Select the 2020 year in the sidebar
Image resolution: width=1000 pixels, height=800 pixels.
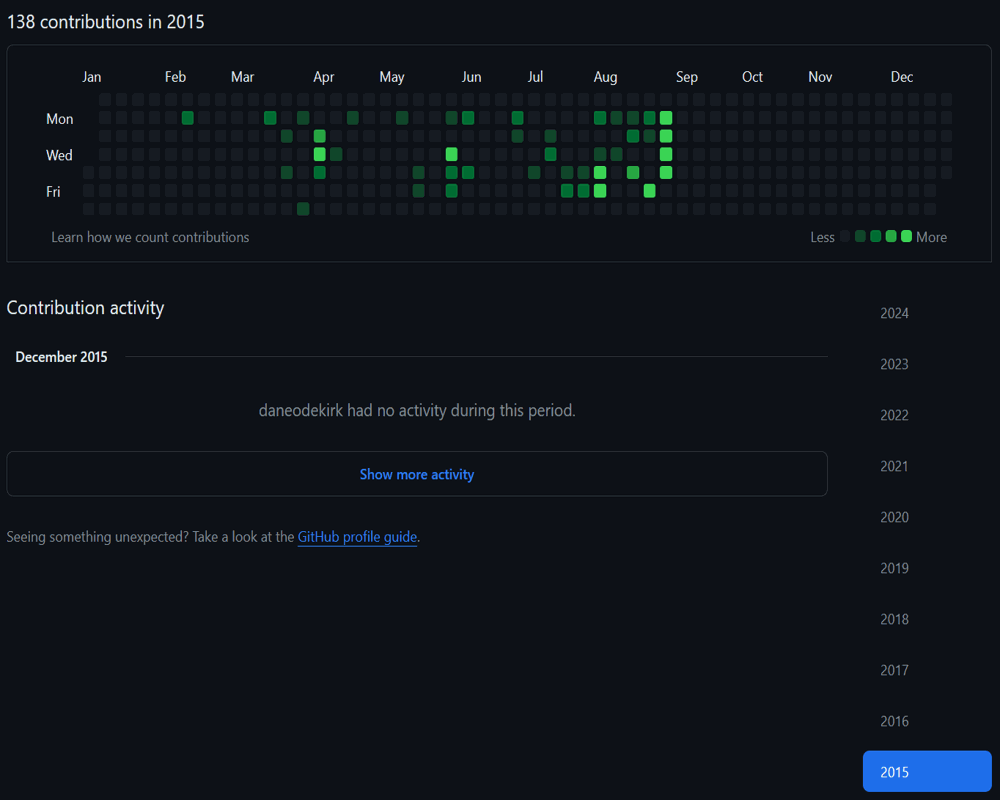pos(894,517)
